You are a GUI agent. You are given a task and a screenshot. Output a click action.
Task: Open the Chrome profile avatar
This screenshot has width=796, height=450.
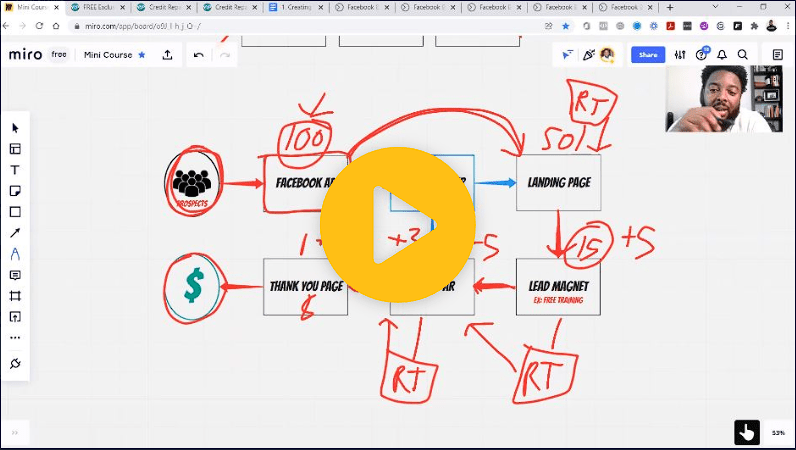[x=771, y=26]
